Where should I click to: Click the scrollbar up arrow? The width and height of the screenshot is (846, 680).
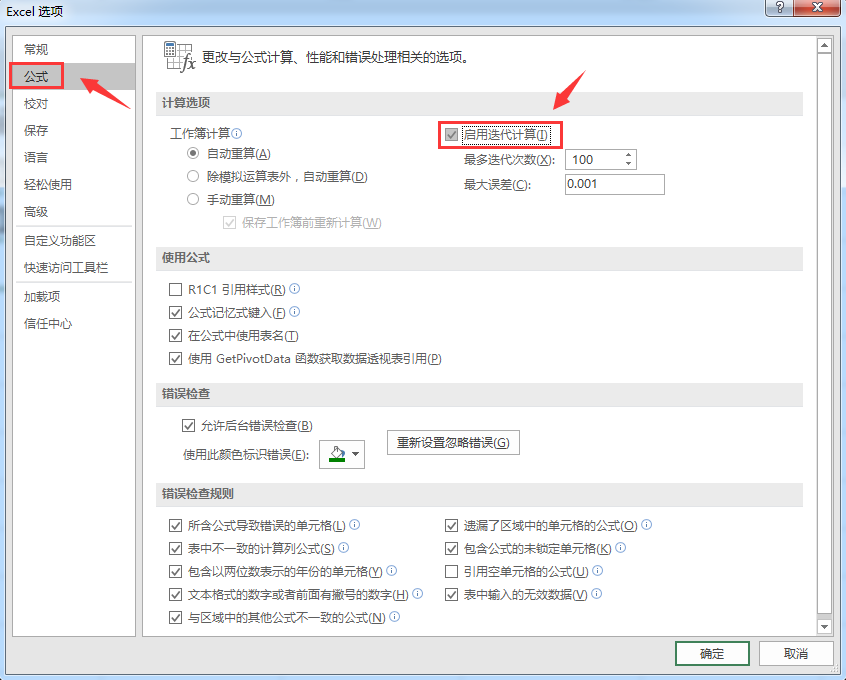(x=824, y=46)
